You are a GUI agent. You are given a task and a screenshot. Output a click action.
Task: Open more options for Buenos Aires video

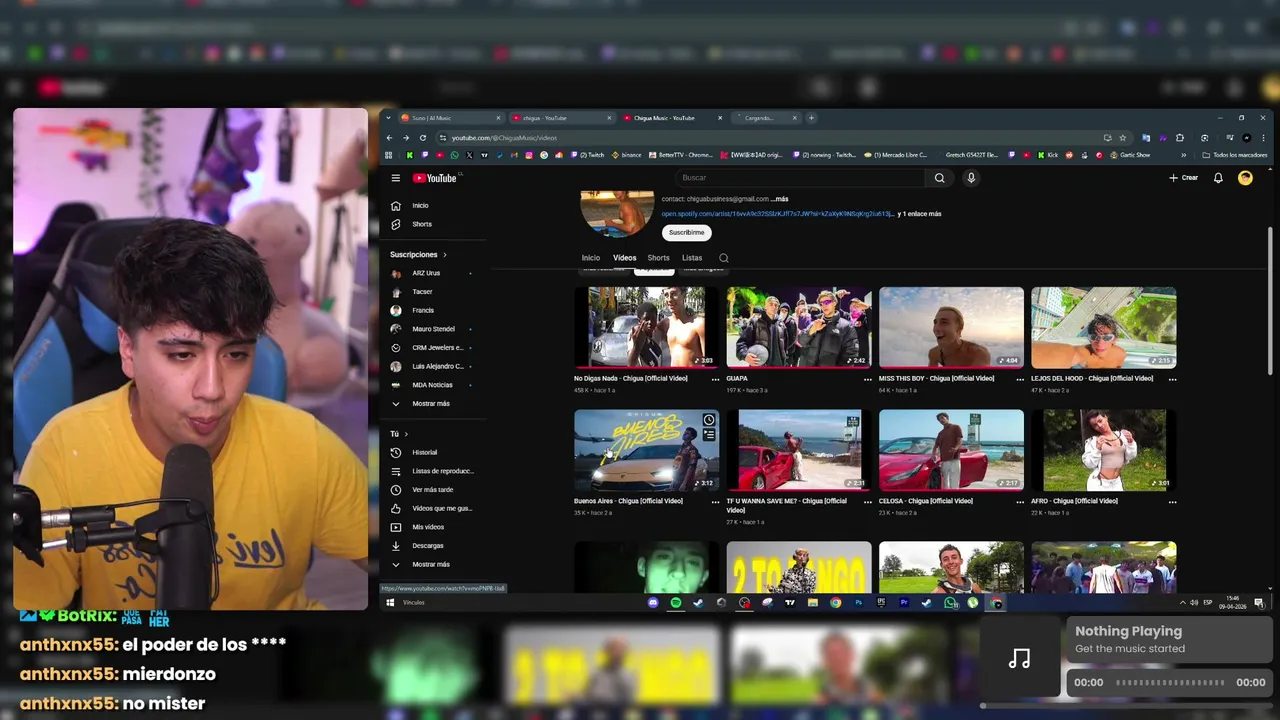(715, 501)
